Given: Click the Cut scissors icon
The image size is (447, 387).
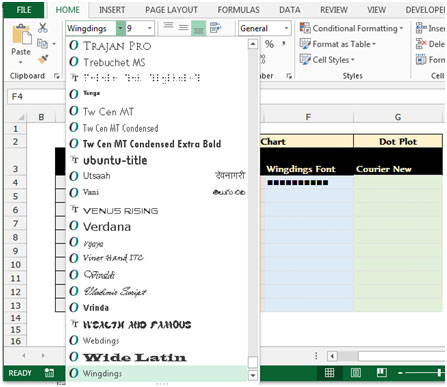Looking at the screenshot, I should [43, 28].
